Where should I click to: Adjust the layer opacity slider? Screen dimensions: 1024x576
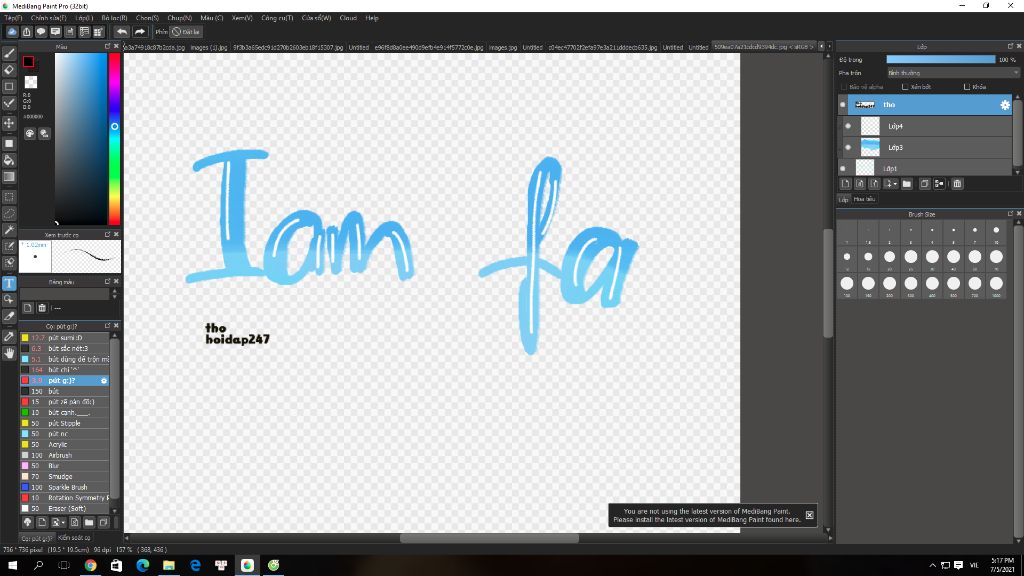(940, 59)
